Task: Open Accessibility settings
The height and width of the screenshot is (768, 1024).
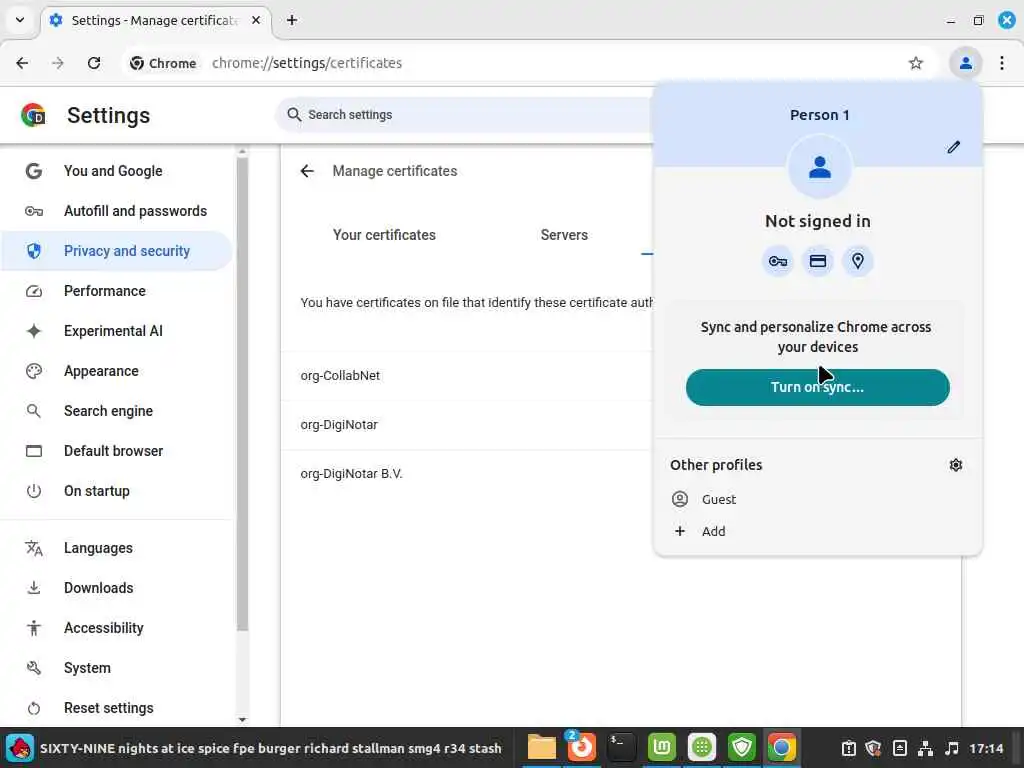Action: [116, 628]
